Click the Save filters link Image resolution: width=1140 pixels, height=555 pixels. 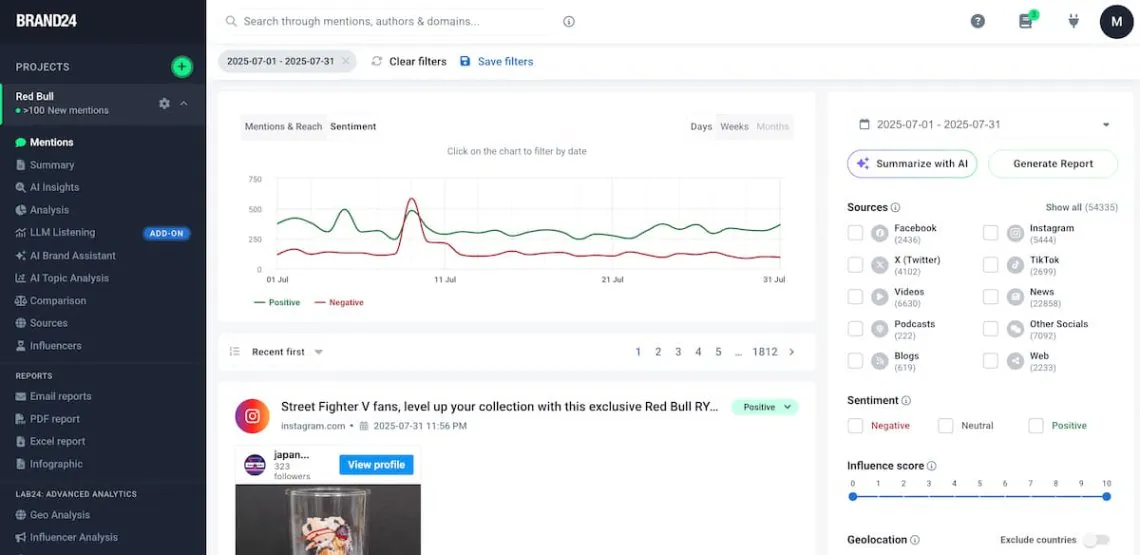coord(497,61)
